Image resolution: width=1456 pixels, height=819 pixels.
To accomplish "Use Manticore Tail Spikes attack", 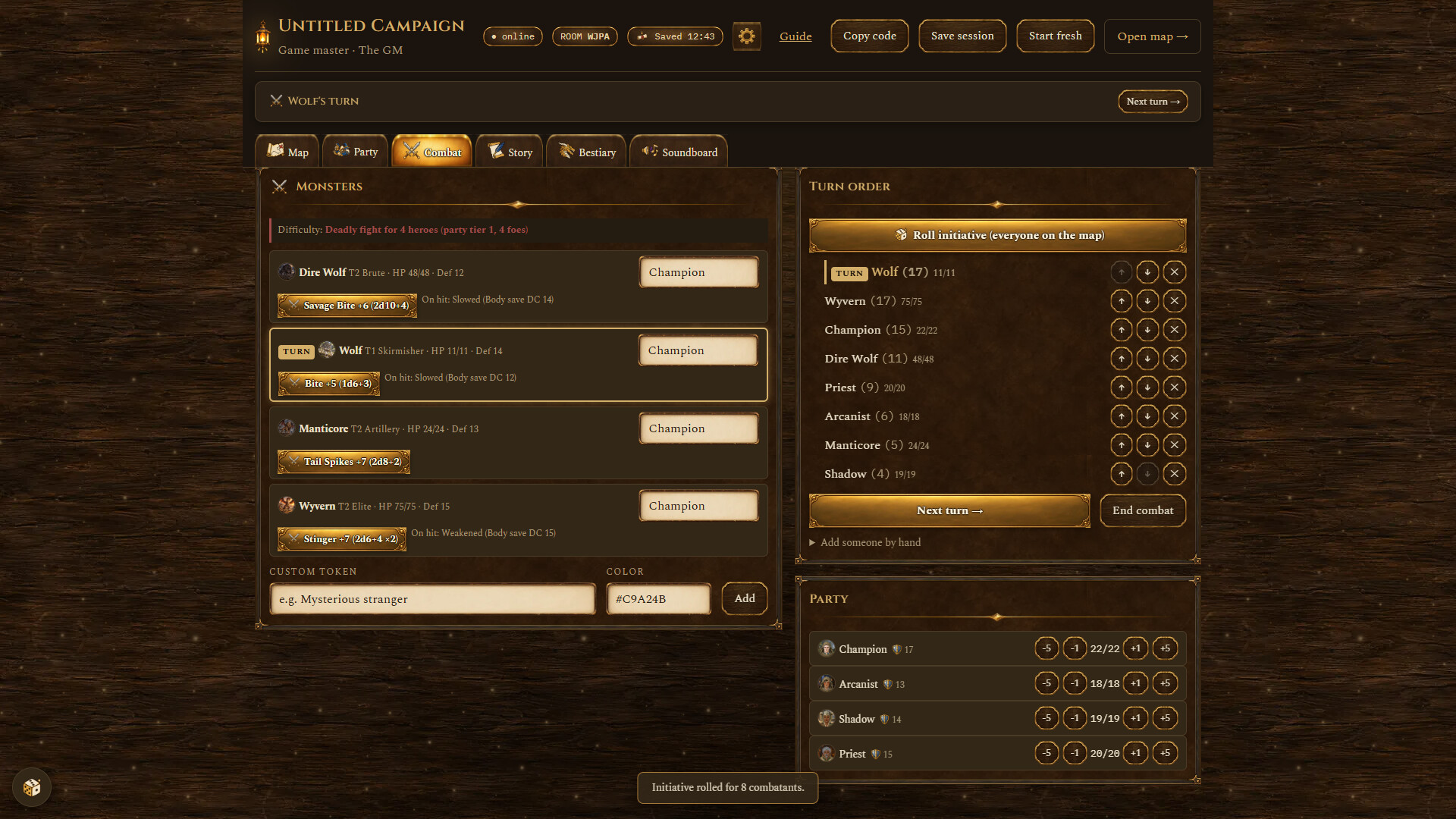I will pyautogui.click(x=344, y=462).
